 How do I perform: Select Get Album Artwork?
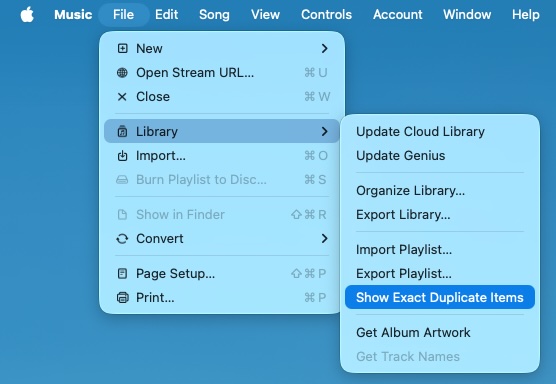pos(440,332)
